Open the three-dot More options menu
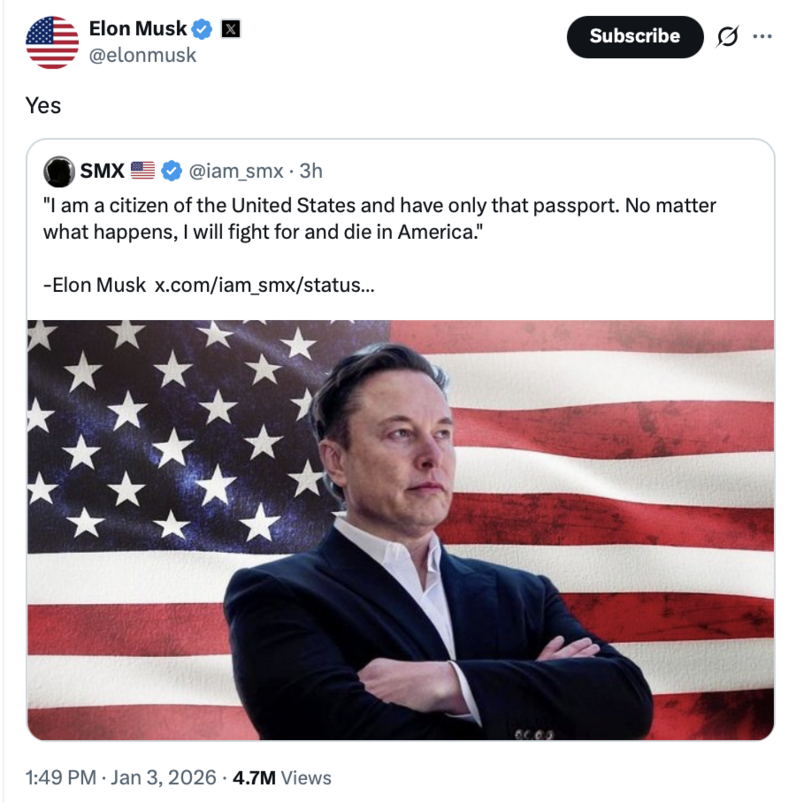 point(762,37)
